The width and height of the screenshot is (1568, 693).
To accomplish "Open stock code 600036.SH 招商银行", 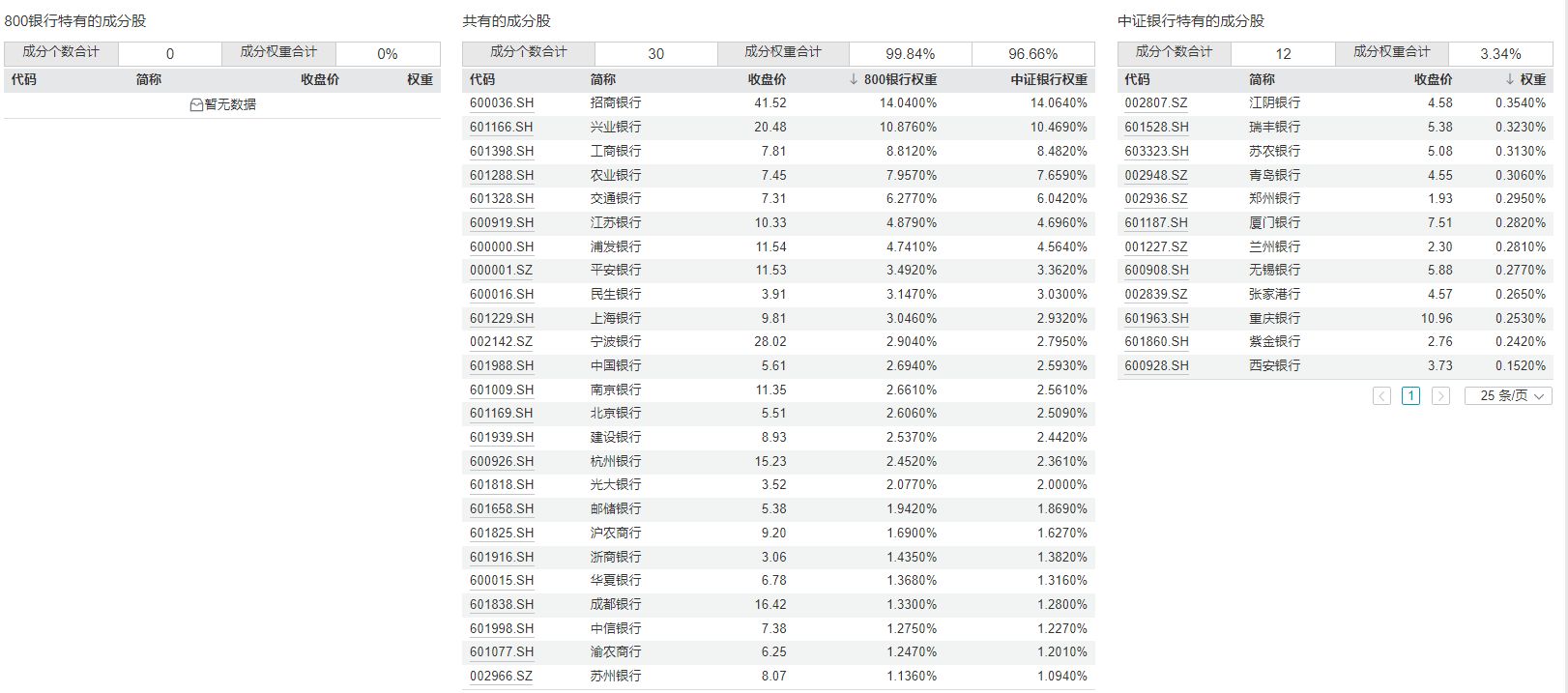I will coord(501,102).
